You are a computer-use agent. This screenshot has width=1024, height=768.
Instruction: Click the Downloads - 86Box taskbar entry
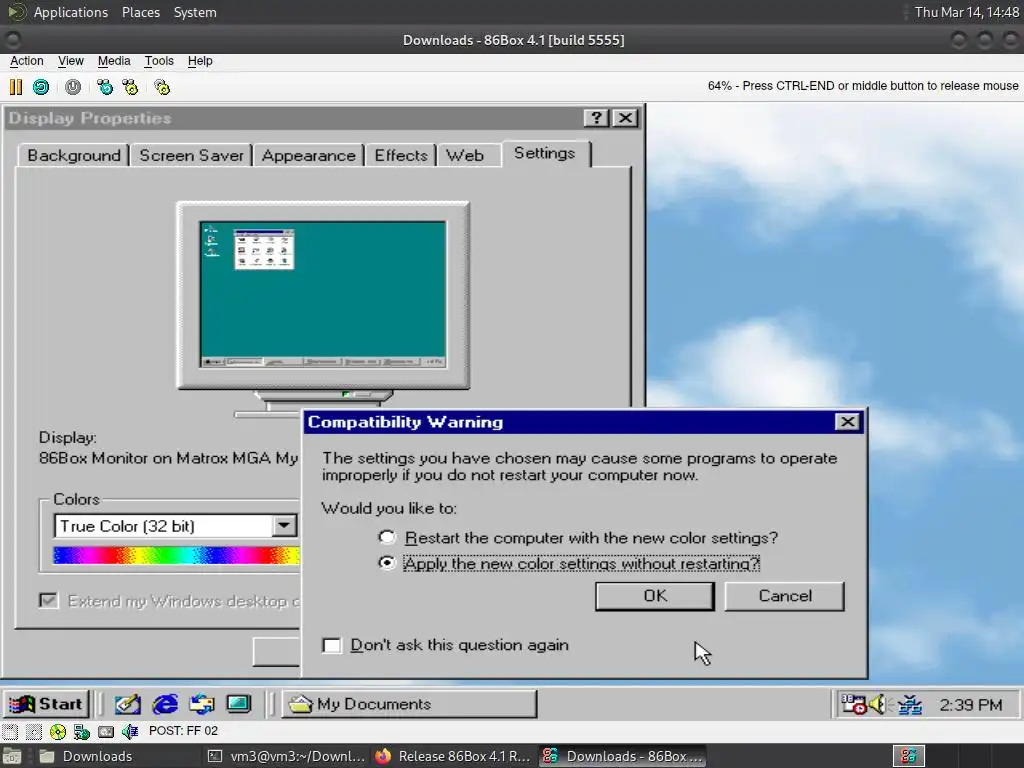click(623, 756)
